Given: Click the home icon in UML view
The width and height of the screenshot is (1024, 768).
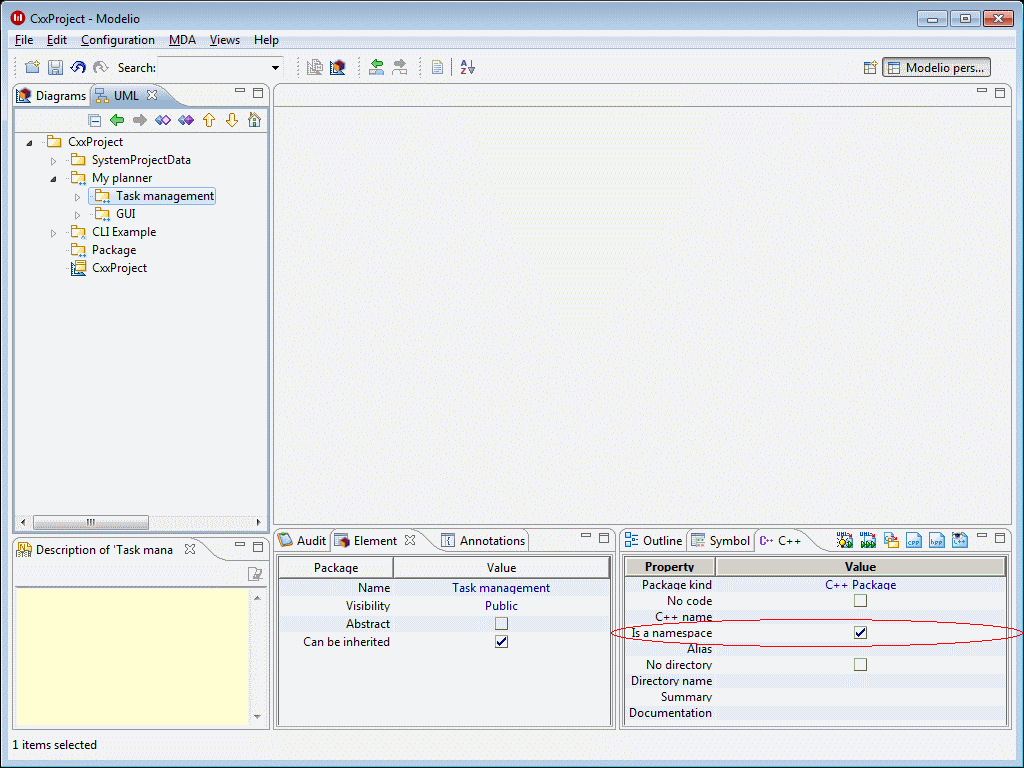Looking at the screenshot, I should pyautogui.click(x=255, y=120).
